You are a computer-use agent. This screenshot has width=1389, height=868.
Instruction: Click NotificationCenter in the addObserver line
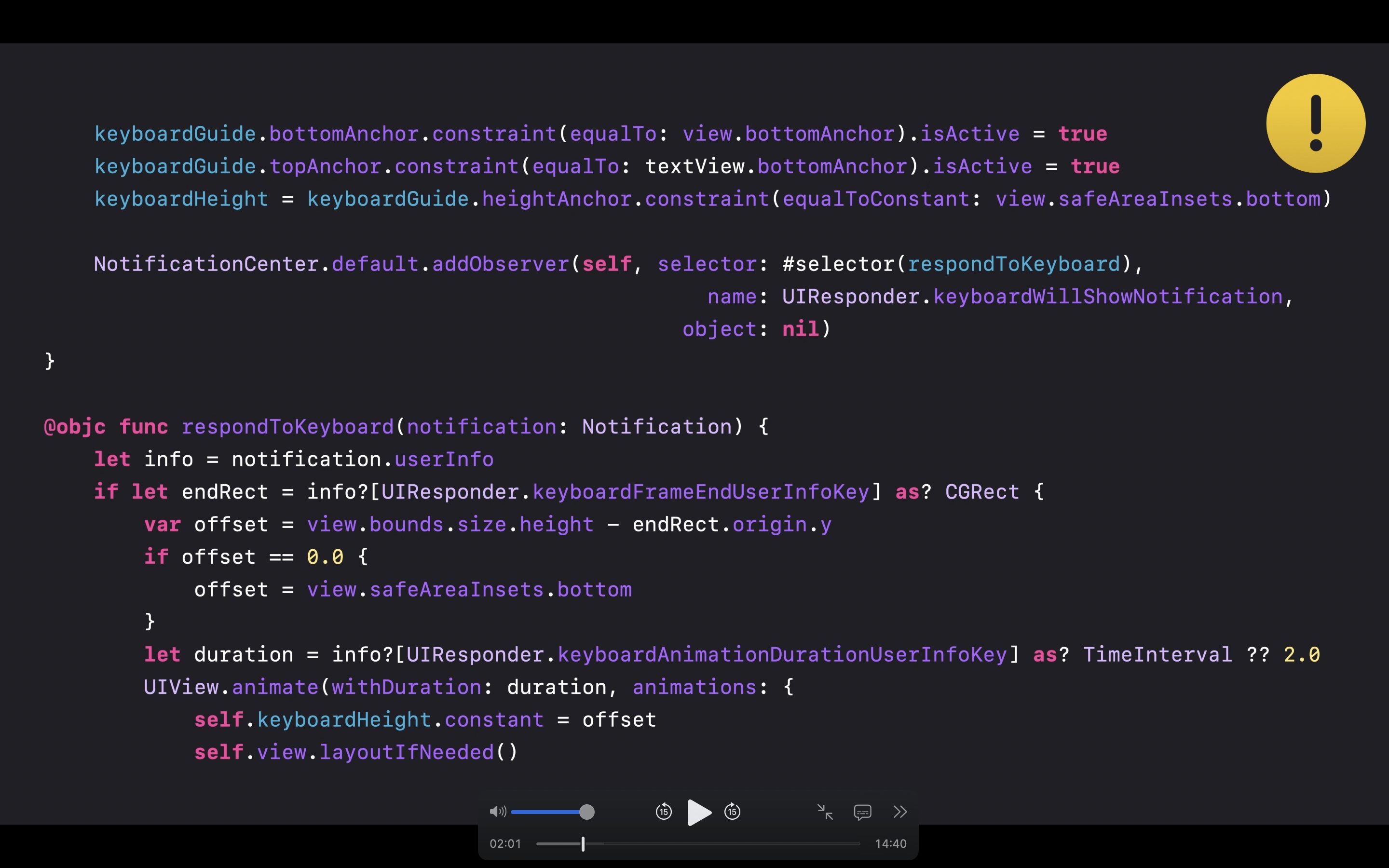206,264
